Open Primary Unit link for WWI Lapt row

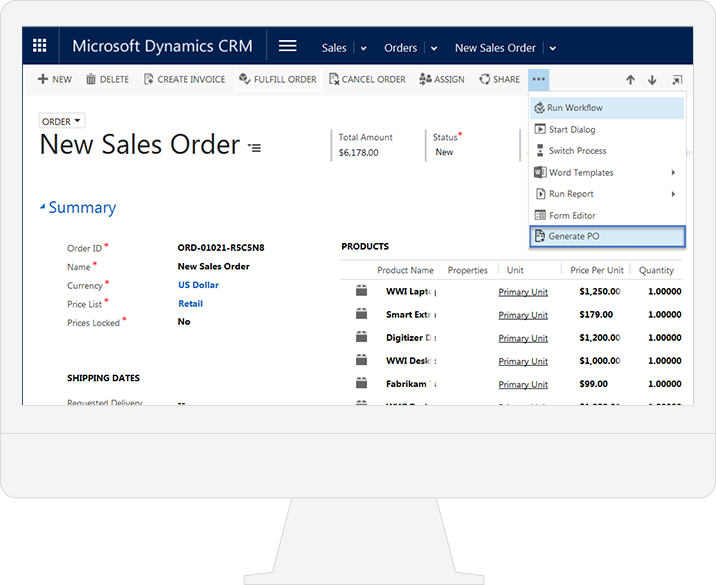coord(523,292)
